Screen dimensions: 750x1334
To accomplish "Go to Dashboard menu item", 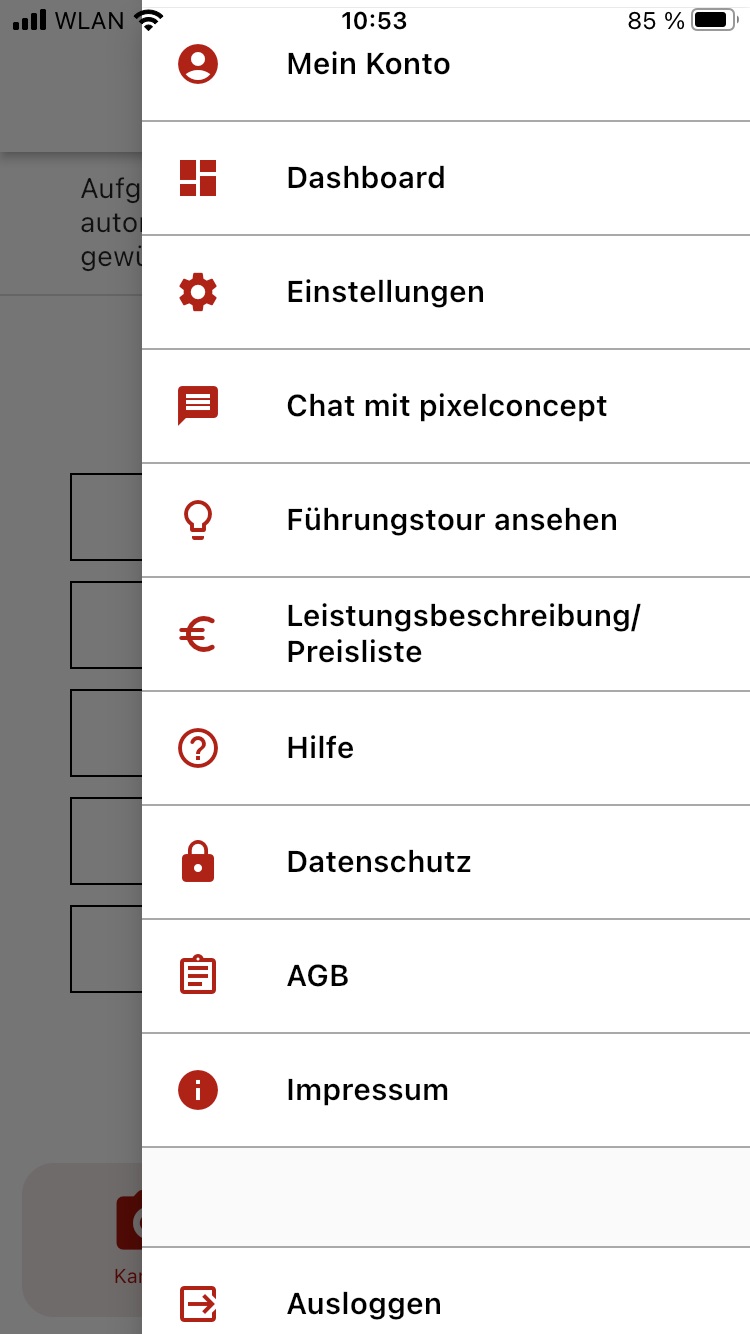I will pos(366,178).
